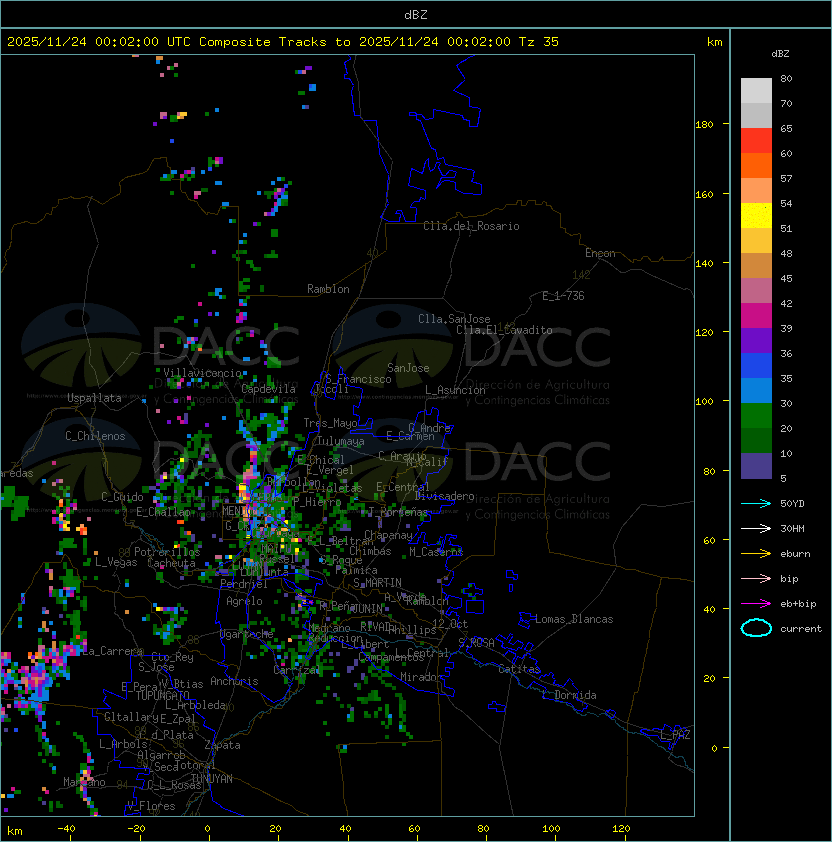The width and height of the screenshot is (832, 842).
Task: Click the 'S_MARTIN' map label
Action: point(377,583)
